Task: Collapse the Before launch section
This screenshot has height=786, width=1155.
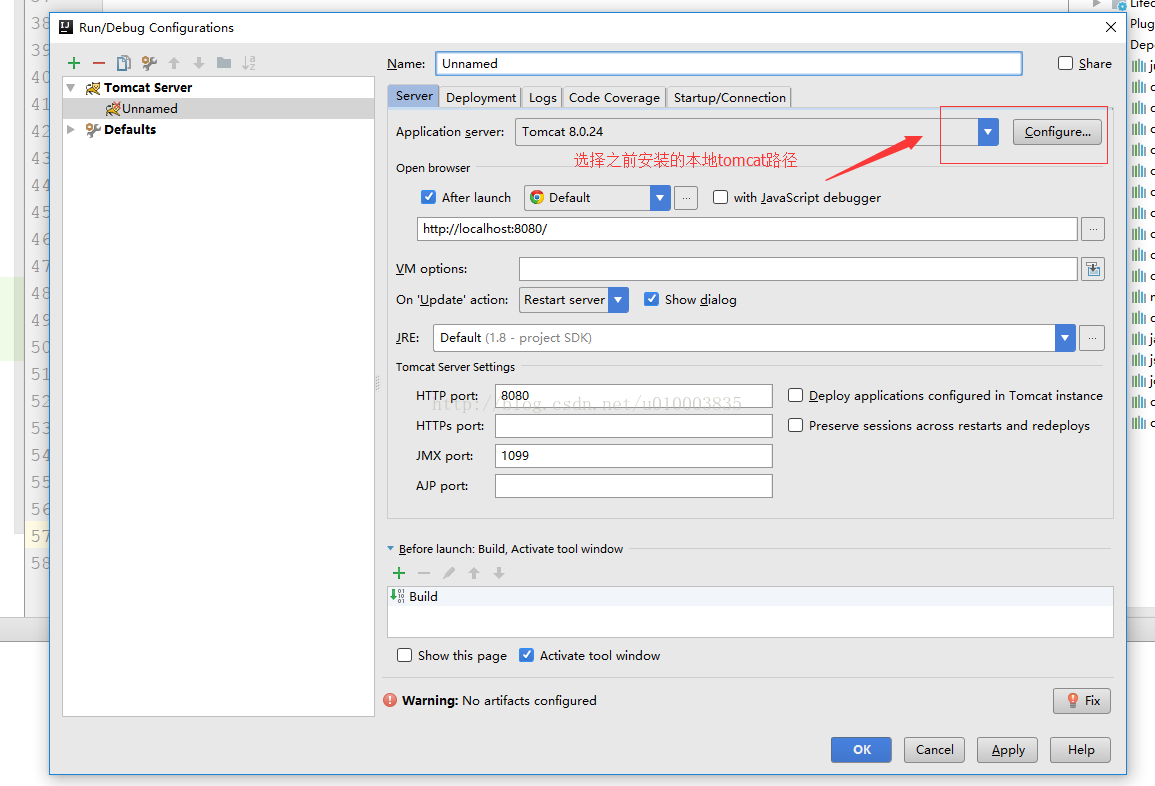Action: pyautogui.click(x=390, y=549)
